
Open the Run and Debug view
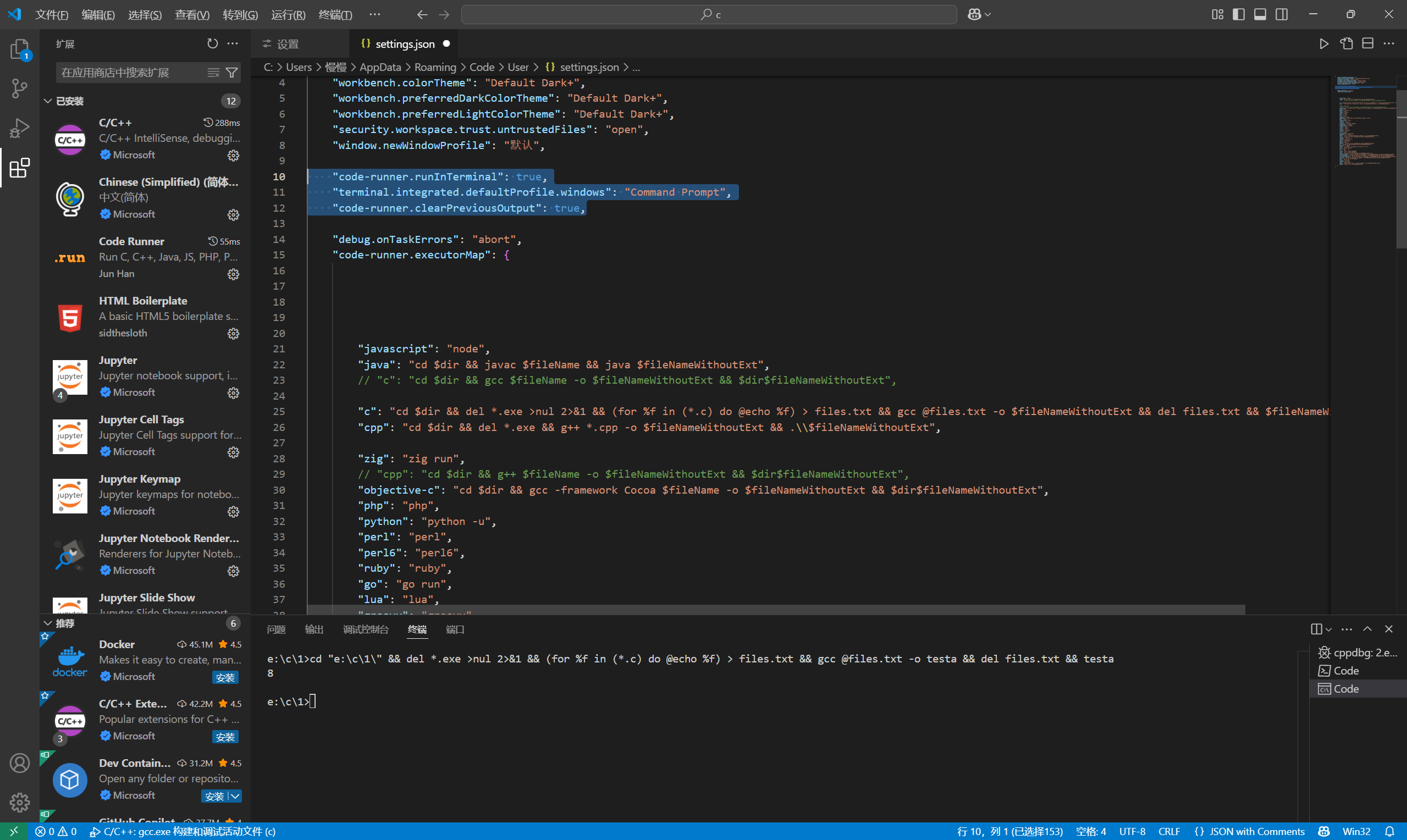coord(19,128)
